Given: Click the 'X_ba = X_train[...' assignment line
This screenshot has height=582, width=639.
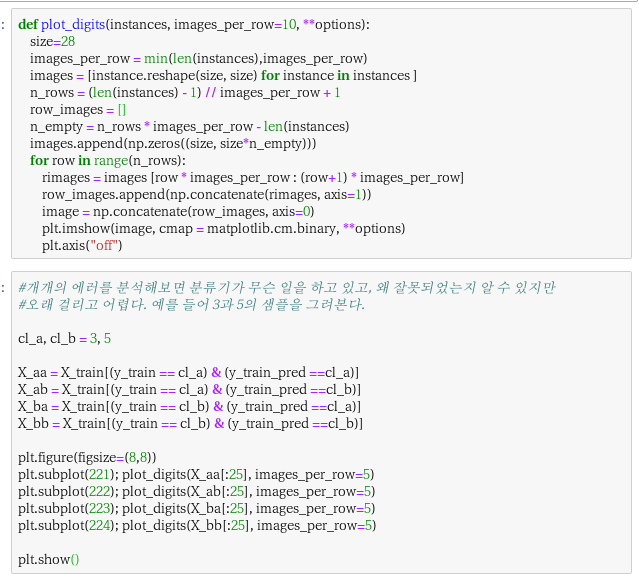Looking at the screenshot, I should (189, 407).
